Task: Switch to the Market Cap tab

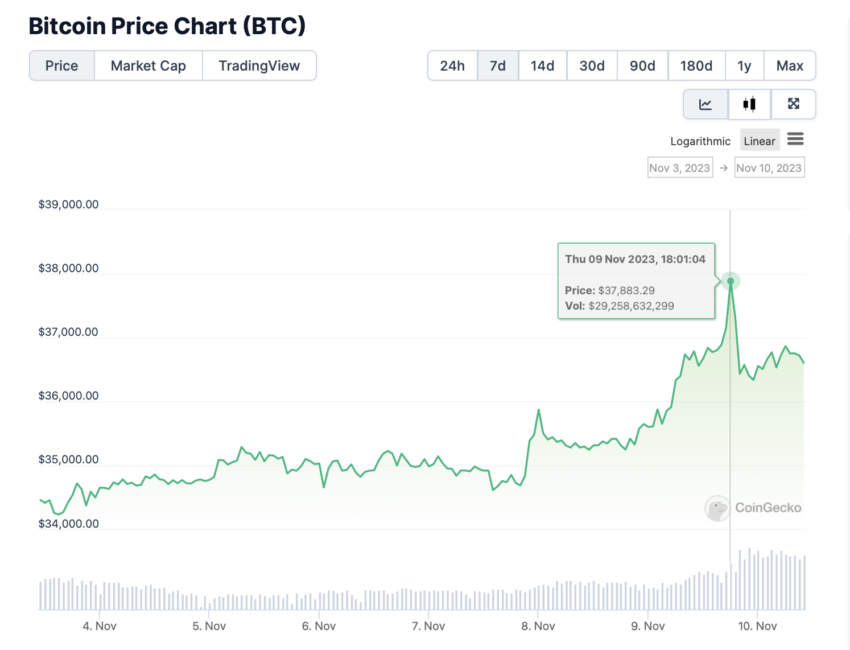Action: 148,66
